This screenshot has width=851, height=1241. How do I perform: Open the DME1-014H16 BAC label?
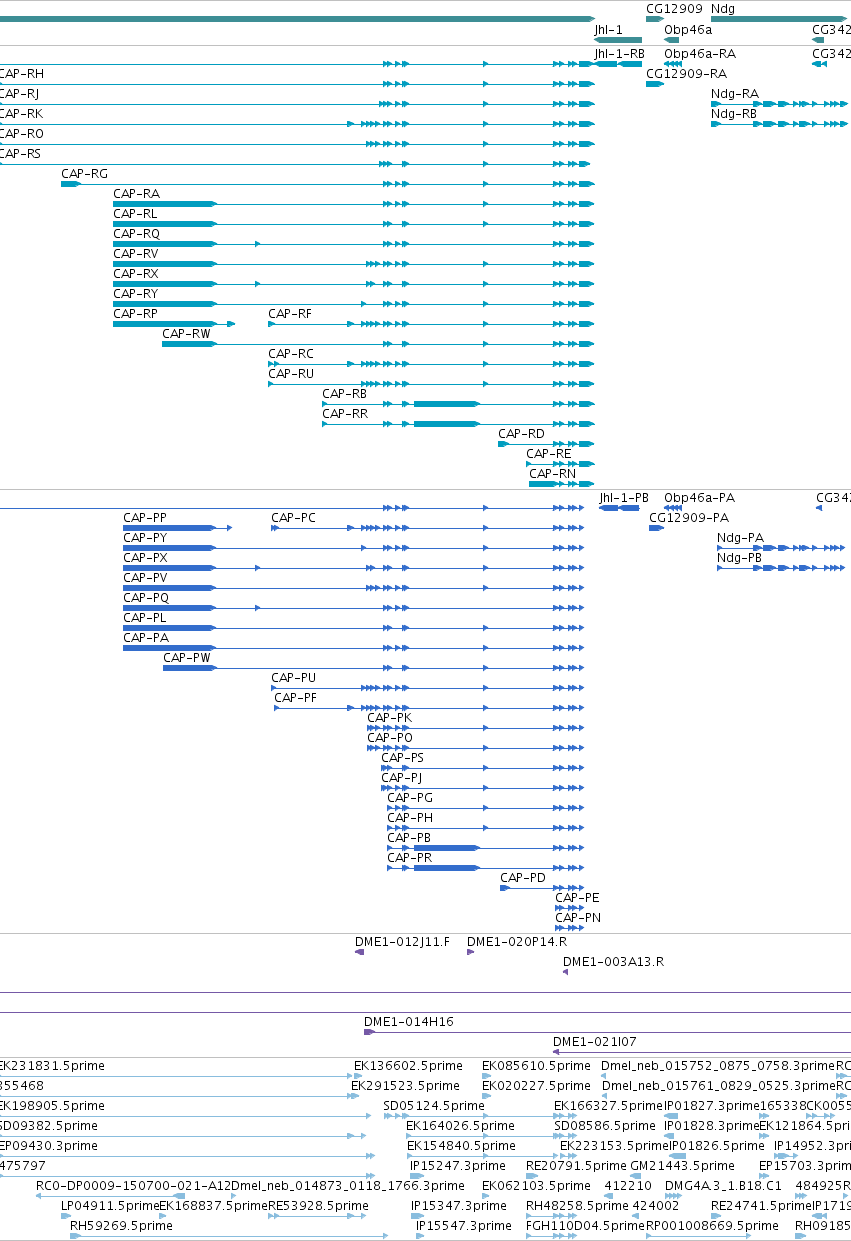pyautogui.click(x=409, y=1022)
